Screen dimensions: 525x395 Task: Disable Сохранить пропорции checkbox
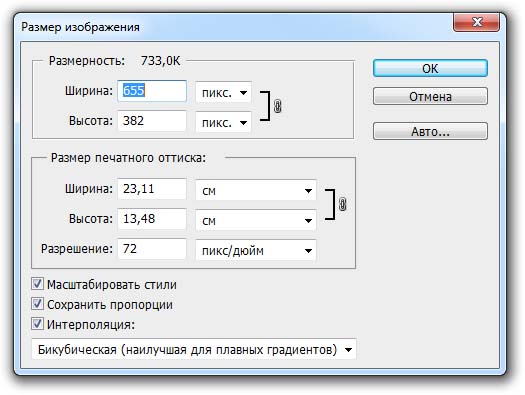tap(37, 304)
